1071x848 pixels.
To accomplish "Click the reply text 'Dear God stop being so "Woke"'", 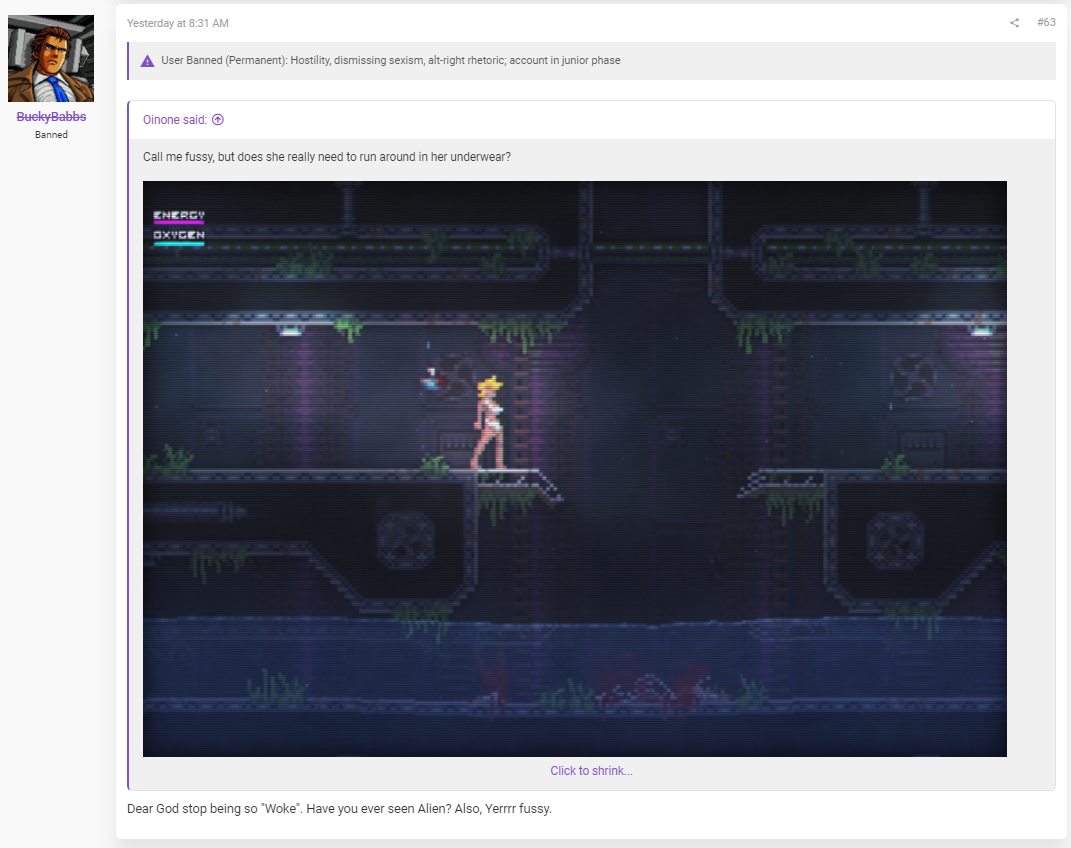I will [339, 808].
